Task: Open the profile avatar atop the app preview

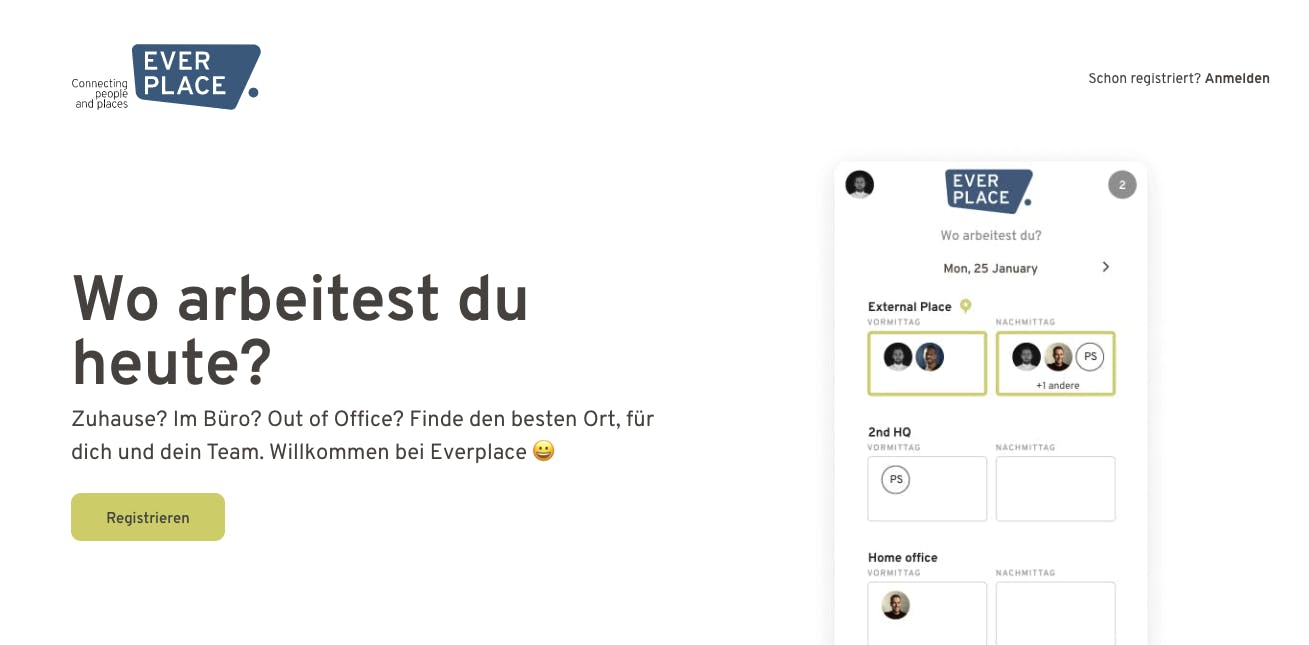Action: click(x=860, y=184)
